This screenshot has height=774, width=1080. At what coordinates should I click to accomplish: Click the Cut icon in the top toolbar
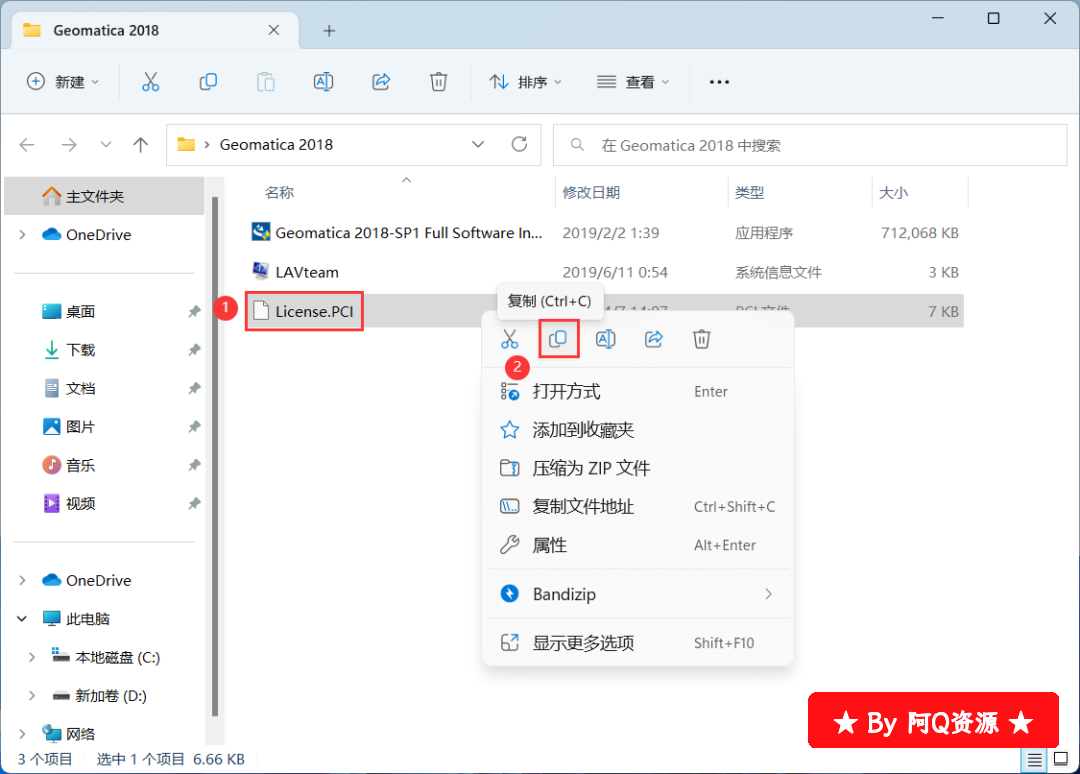click(150, 82)
